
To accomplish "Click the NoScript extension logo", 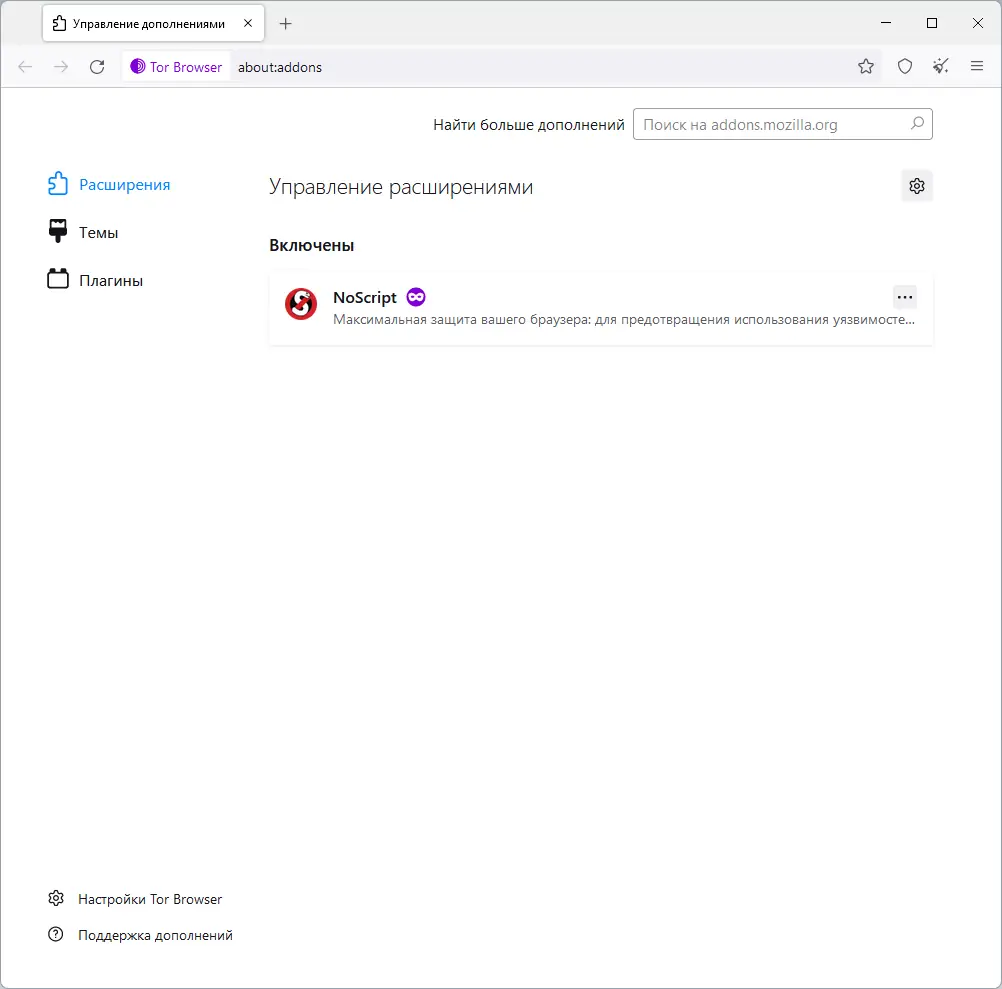I will pyautogui.click(x=301, y=303).
